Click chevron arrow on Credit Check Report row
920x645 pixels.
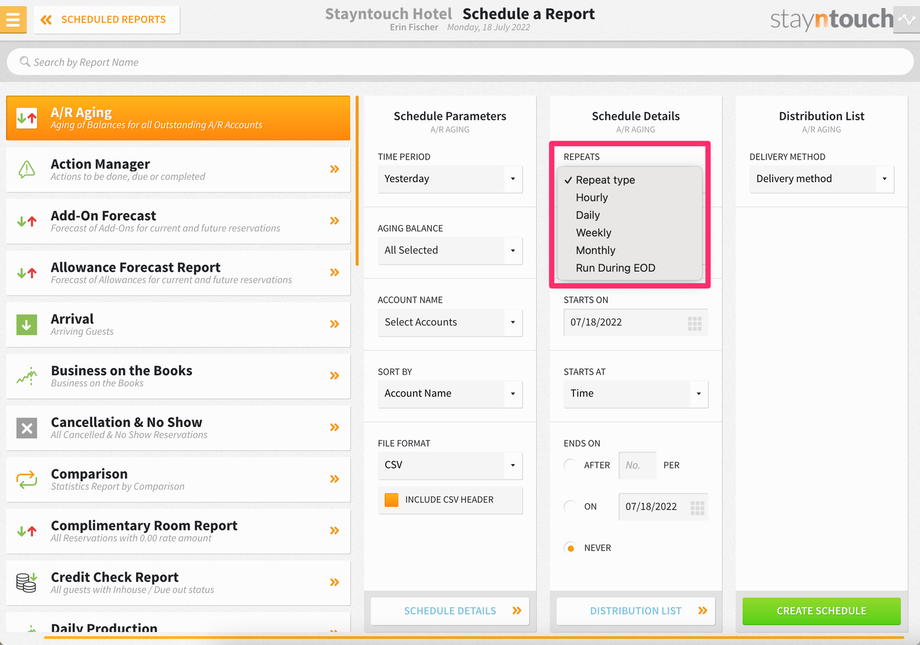(334, 582)
